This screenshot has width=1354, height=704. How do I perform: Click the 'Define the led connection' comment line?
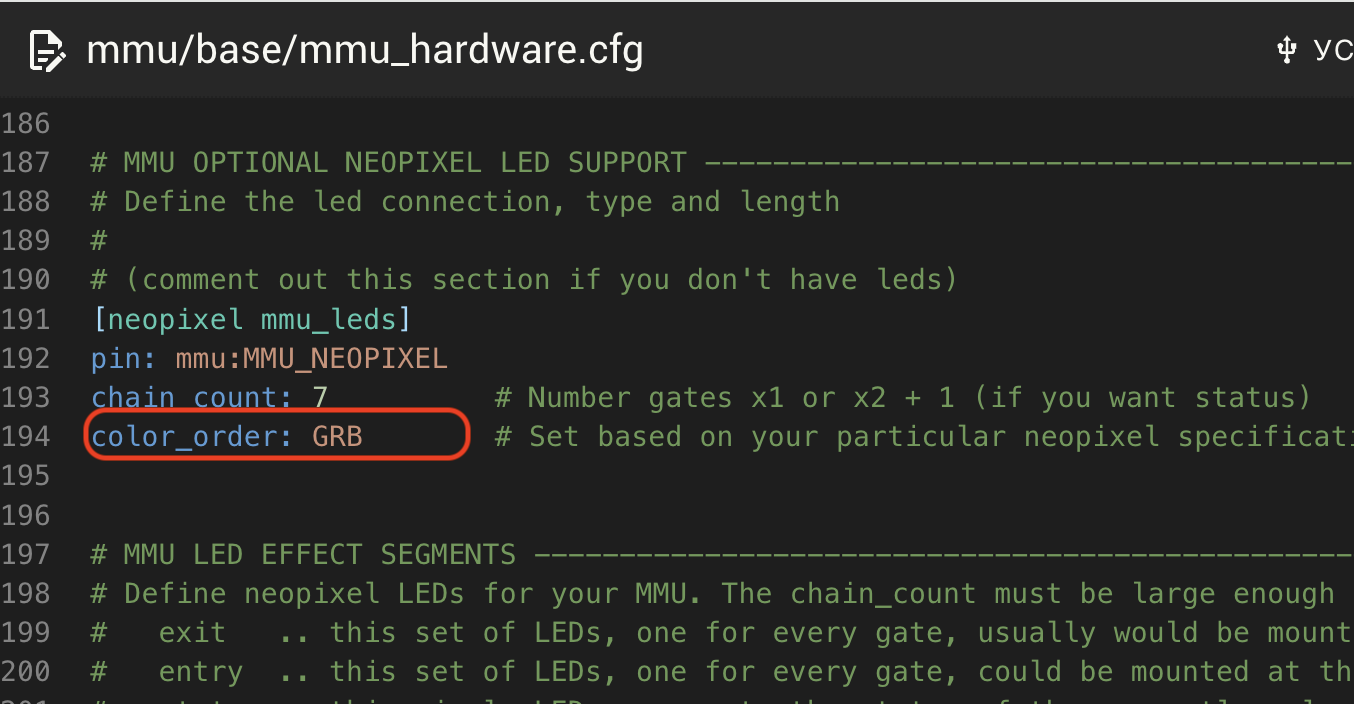(x=465, y=202)
